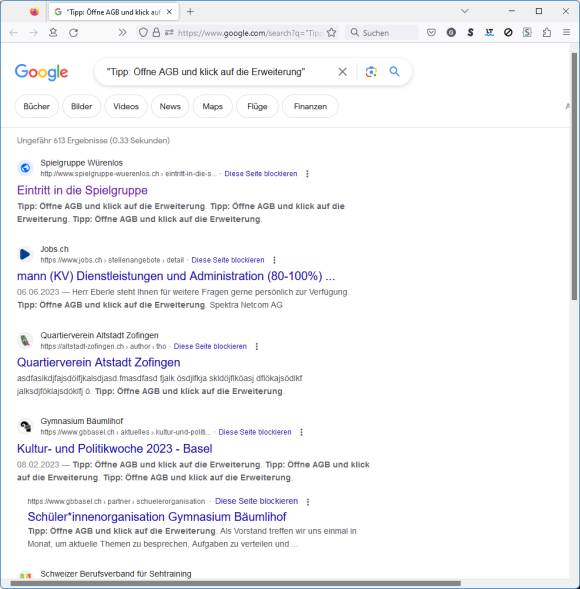580x589 pixels.
Task: Open the three-dot menu for the schuelerorganisation result
Action: (308, 502)
